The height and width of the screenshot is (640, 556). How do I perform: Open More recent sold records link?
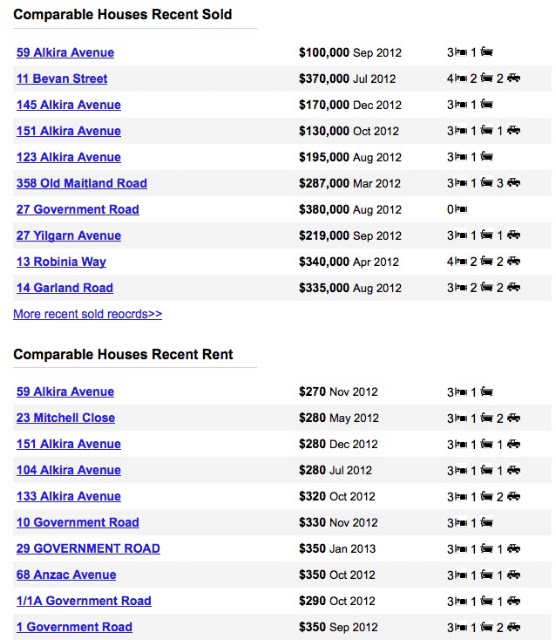[x=87, y=314]
